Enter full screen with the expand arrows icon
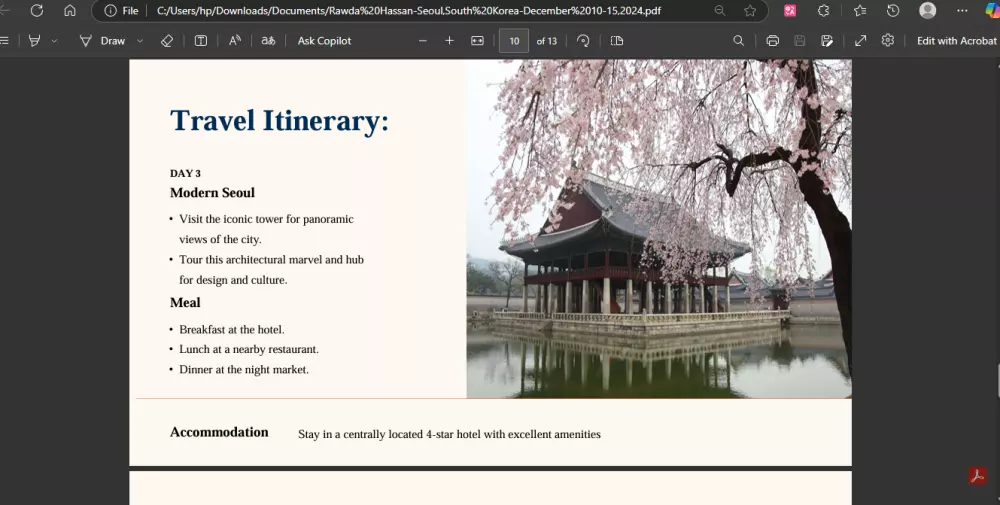Viewport: 1000px width, 505px height. pos(860,41)
